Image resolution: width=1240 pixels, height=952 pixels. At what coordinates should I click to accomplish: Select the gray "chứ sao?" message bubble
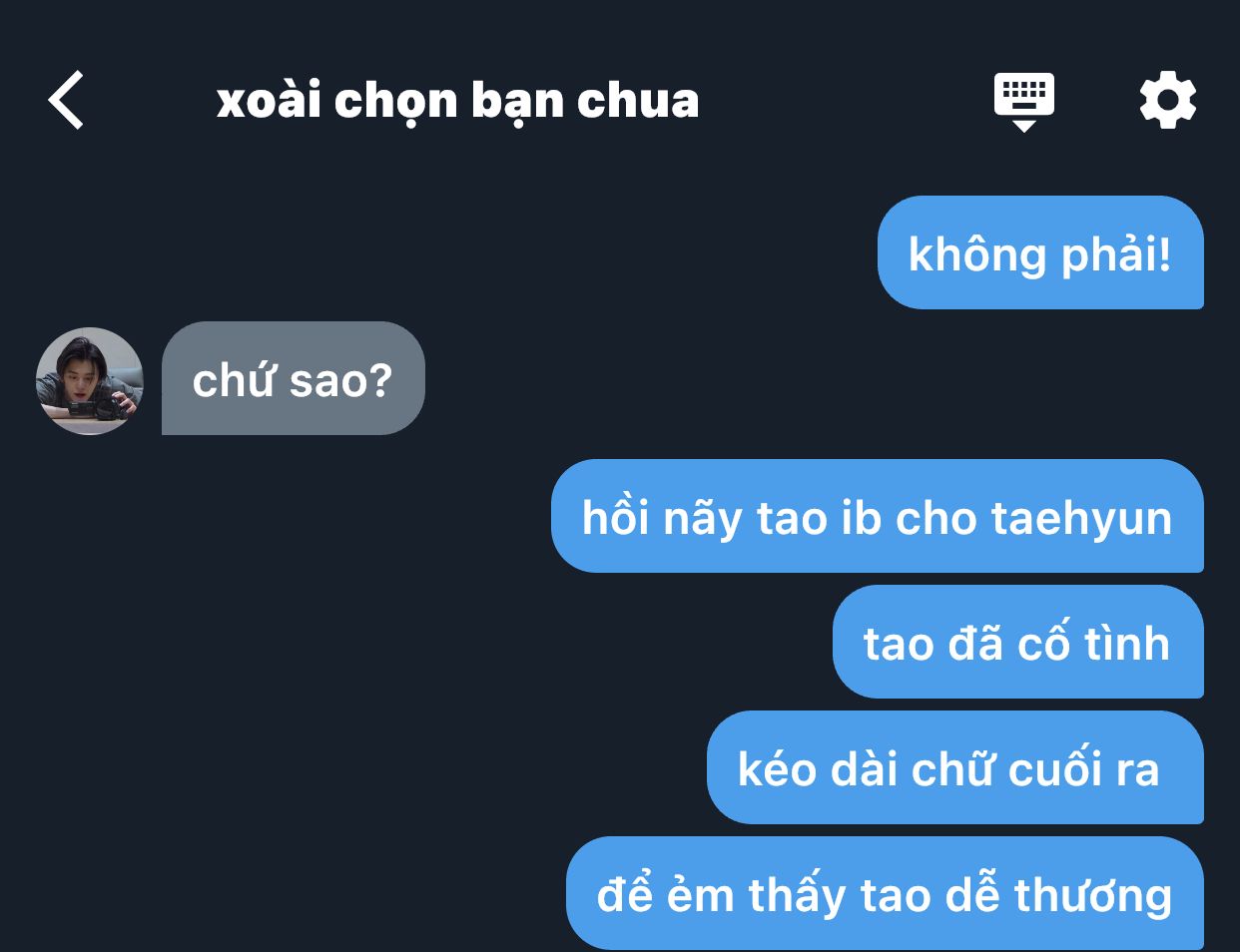click(293, 378)
